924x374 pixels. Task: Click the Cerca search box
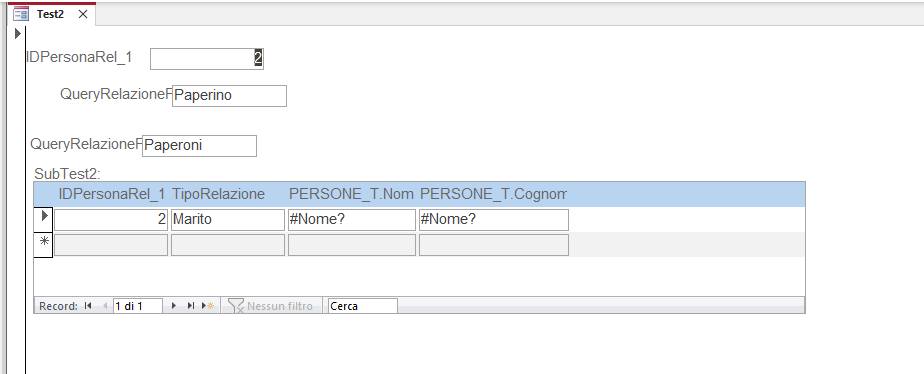[362, 306]
